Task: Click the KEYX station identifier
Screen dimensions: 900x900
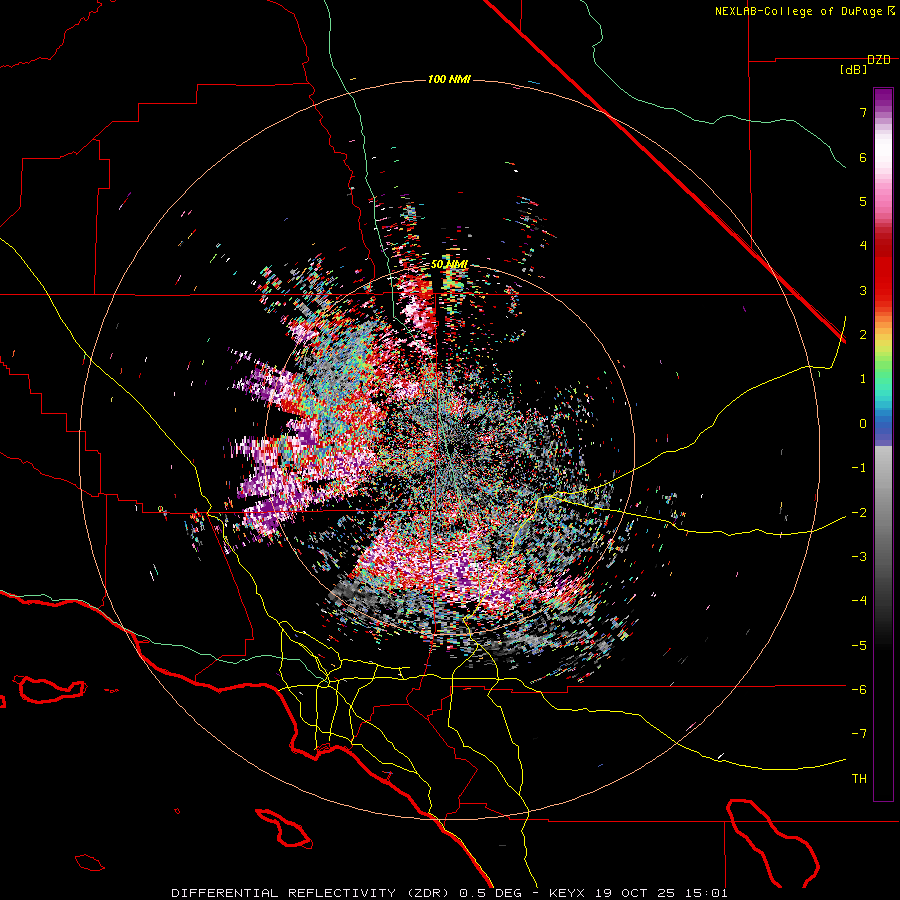Action: click(x=568, y=893)
